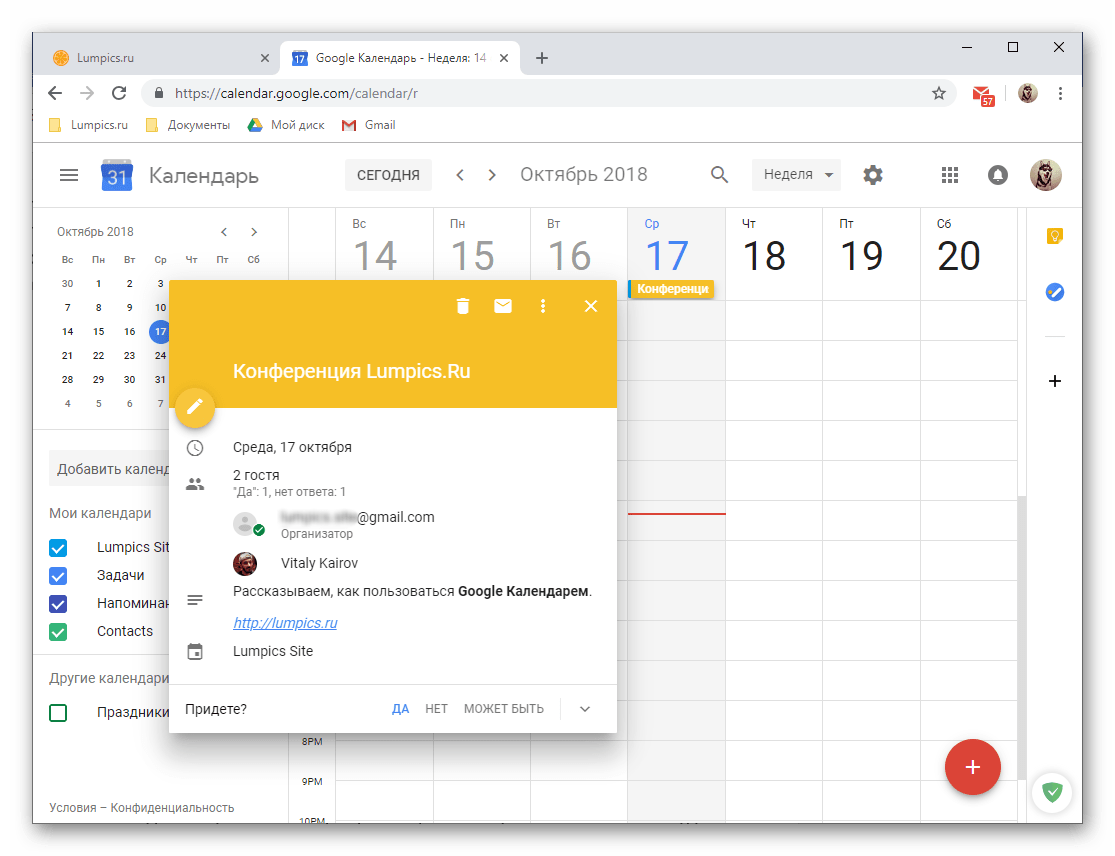The image size is (1115, 856).
Task: Select 22 in mini calendar
Action: coord(99,355)
